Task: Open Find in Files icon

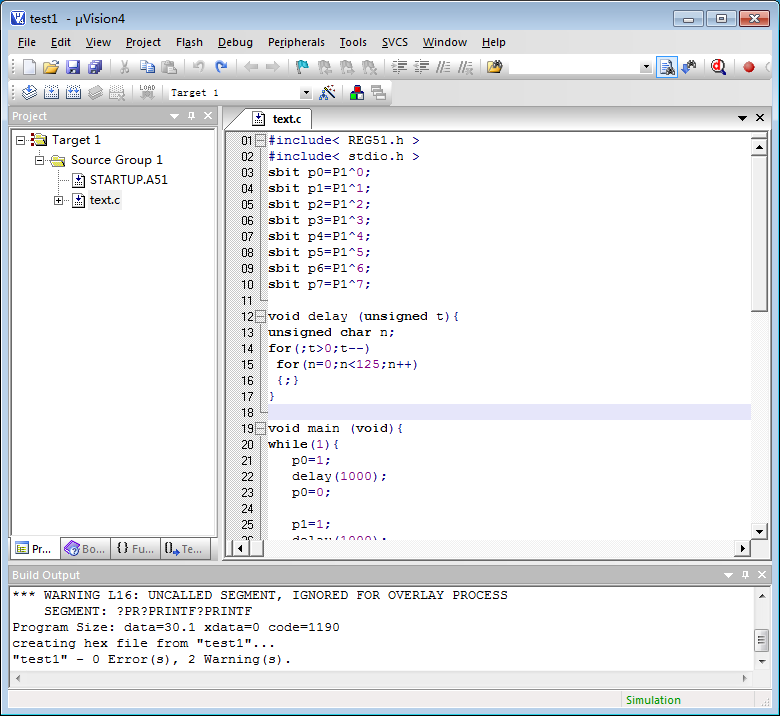Action: coord(494,67)
